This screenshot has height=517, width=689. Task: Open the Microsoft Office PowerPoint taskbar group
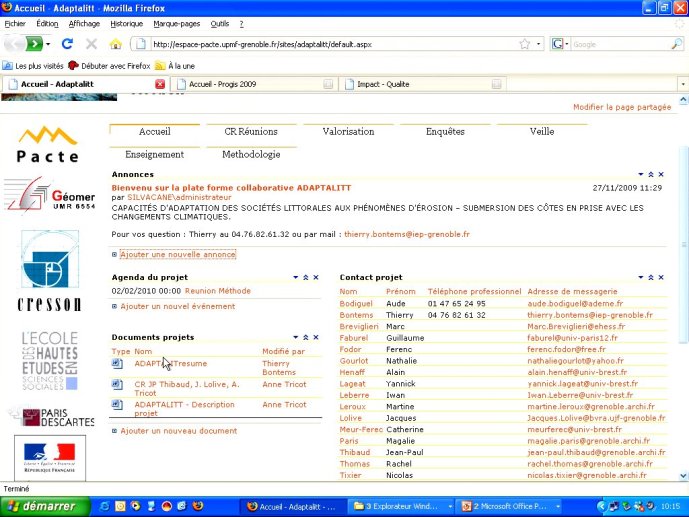coord(510,506)
